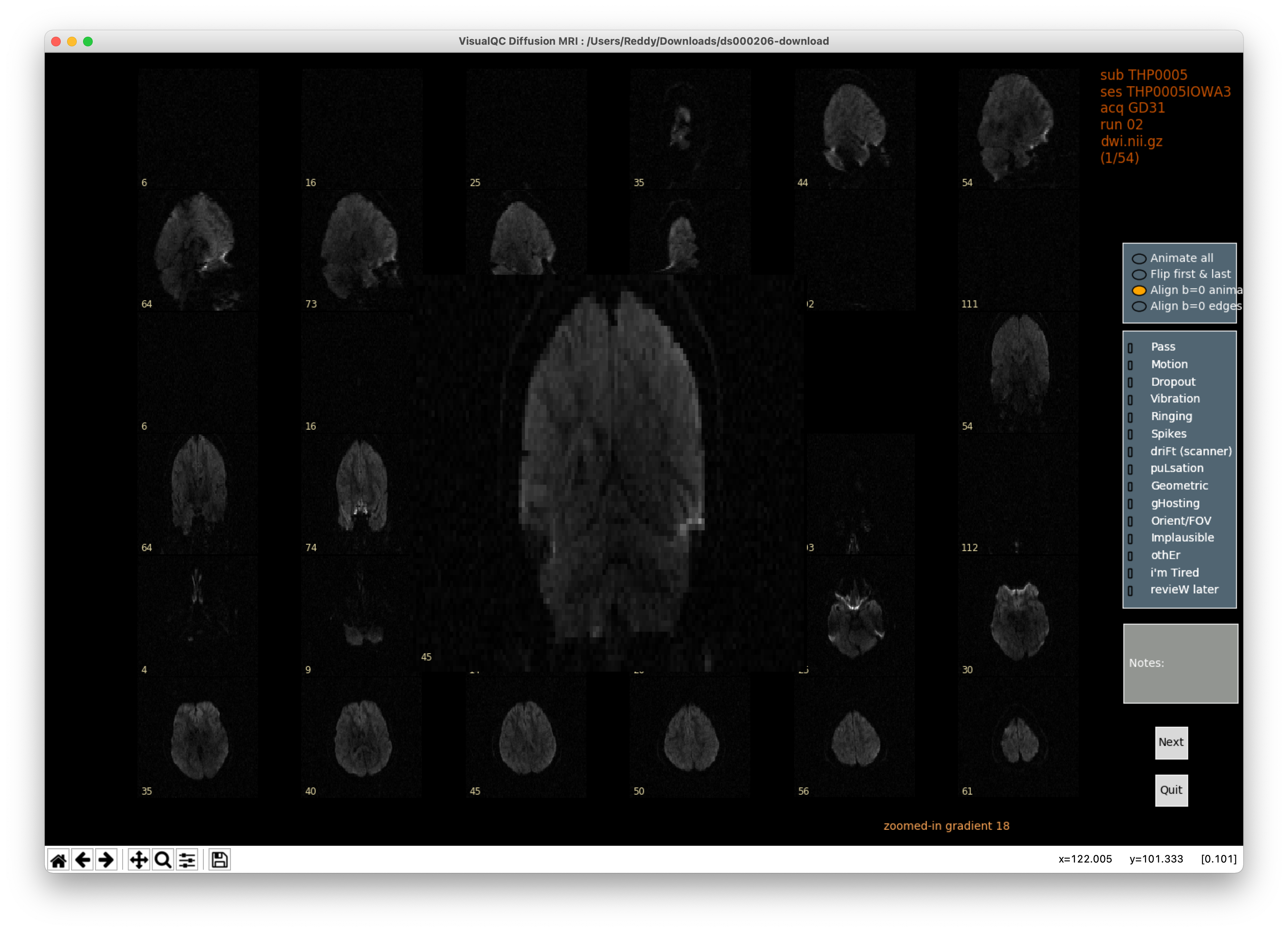The width and height of the screenshot is (1288, 932).
Task: Check the puLsation rating box
Action: click(x=1130, y=469)
